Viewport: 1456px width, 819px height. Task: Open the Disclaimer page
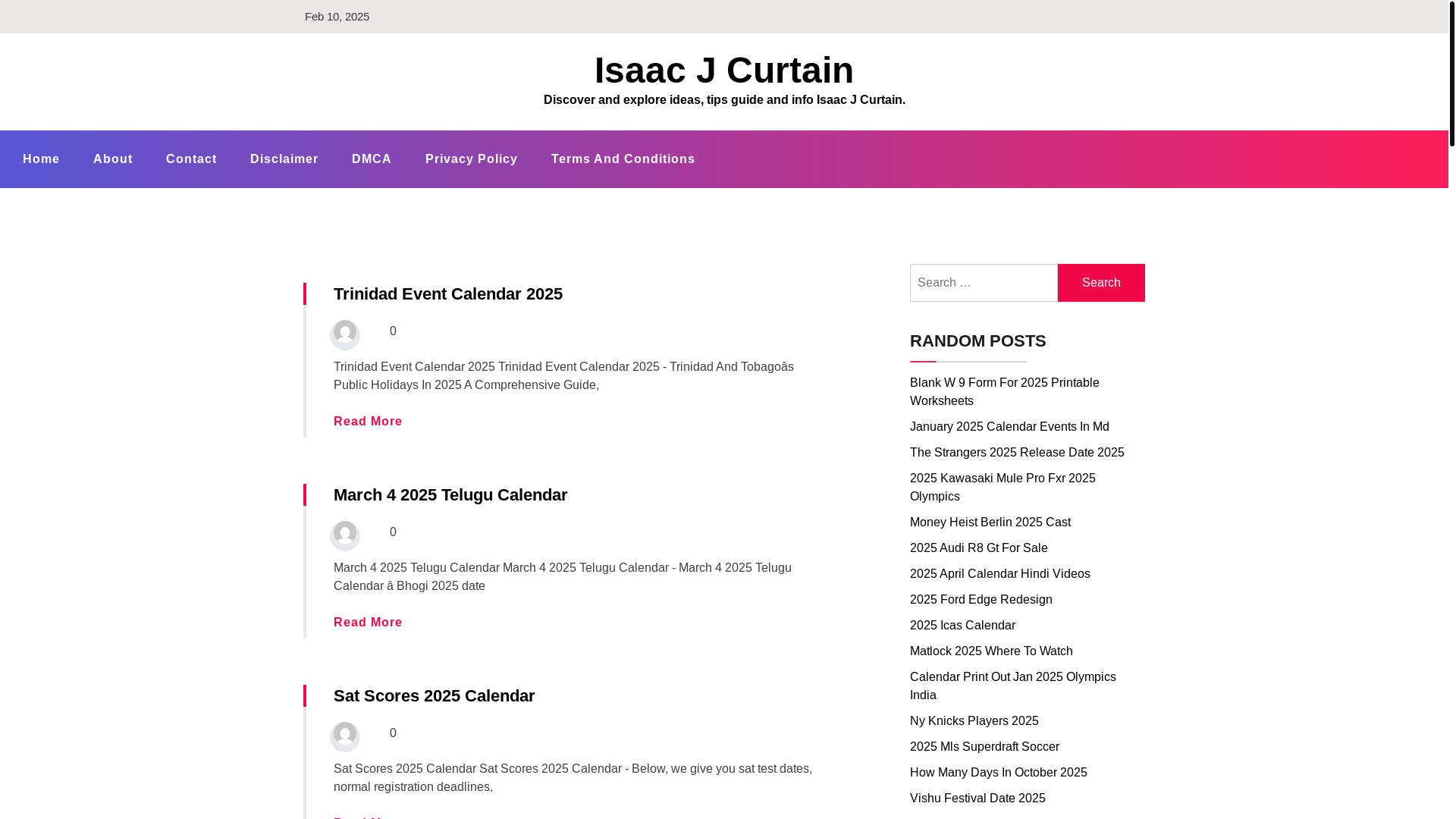point(284,159)
